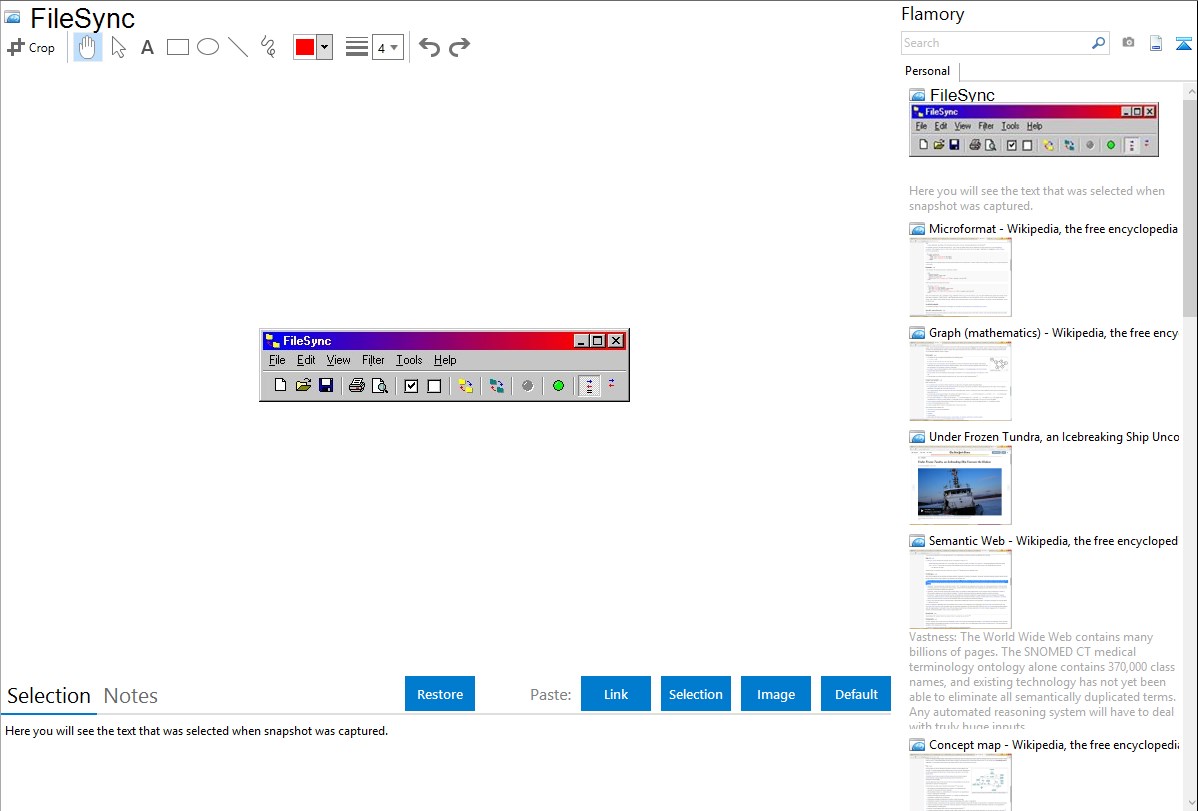Choose the freehand scribble tool
This screenshot has height=811, width=1198.
click(268, 47)
